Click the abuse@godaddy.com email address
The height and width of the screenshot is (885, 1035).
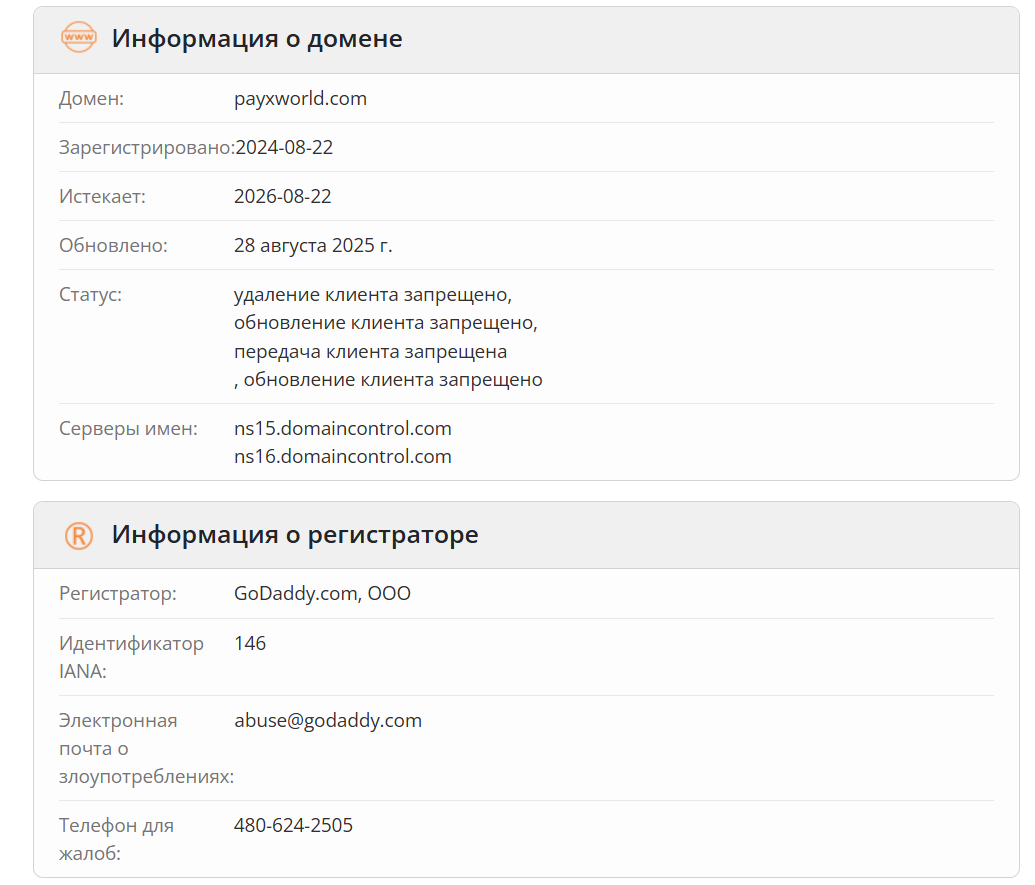pyautogui.click(x=327, y=721)
